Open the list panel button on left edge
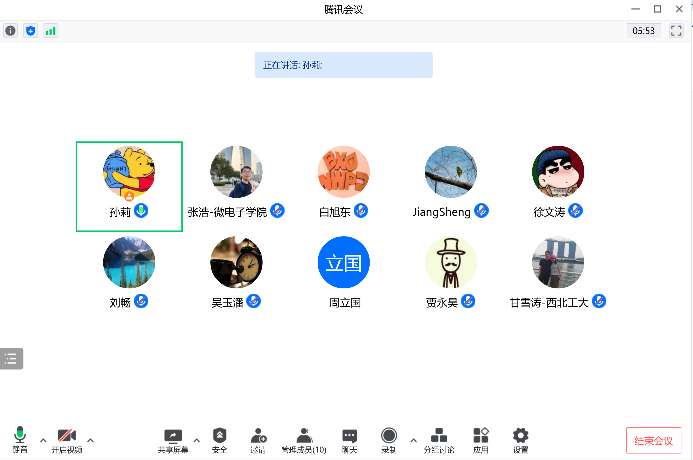Viewport: 693px width, 460px height. [x=11, y=358]
